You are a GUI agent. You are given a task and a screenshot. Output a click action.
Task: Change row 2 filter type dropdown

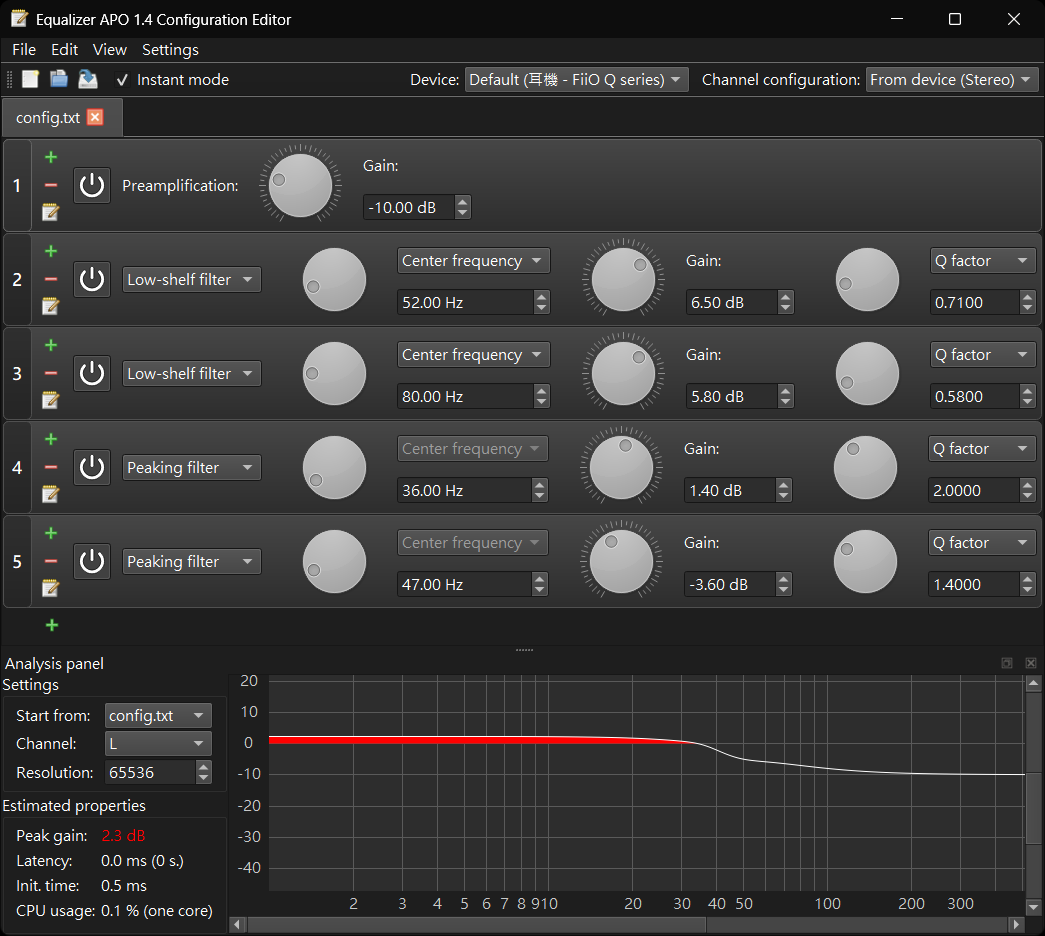191,279
